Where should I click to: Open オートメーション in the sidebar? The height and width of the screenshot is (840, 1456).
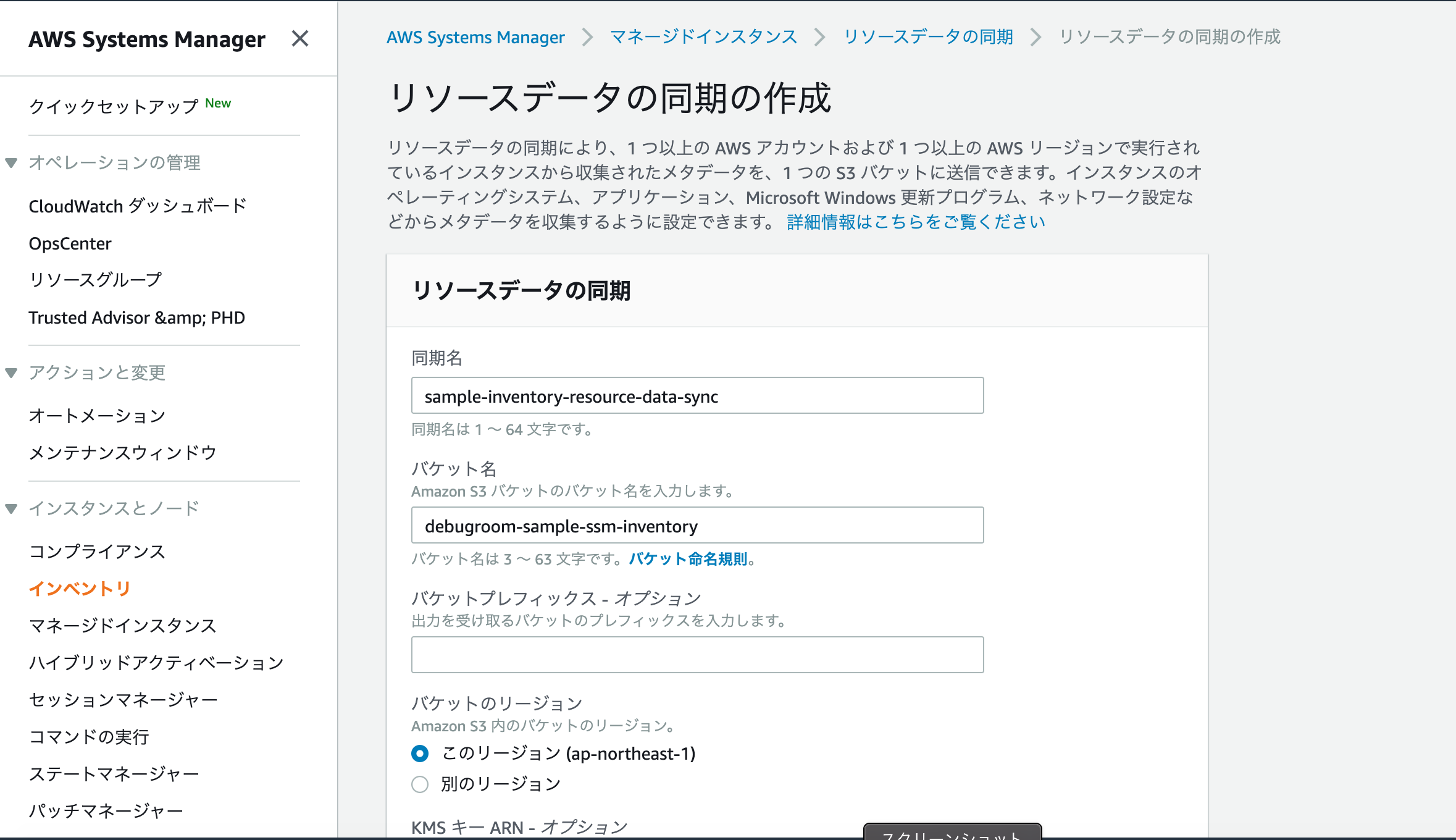coord(97,416)
